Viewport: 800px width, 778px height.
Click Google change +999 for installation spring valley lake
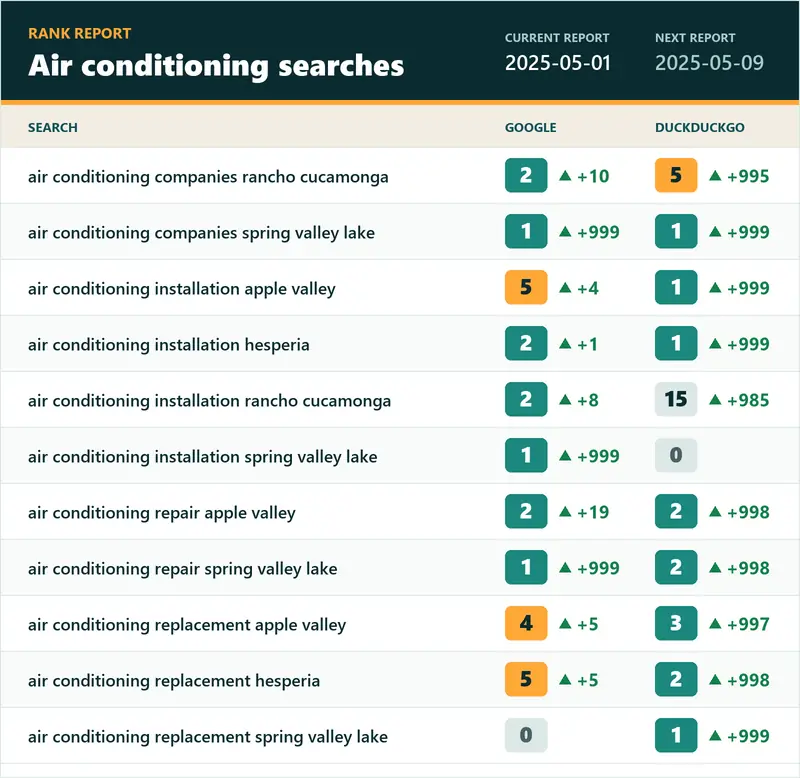(589, 456)
